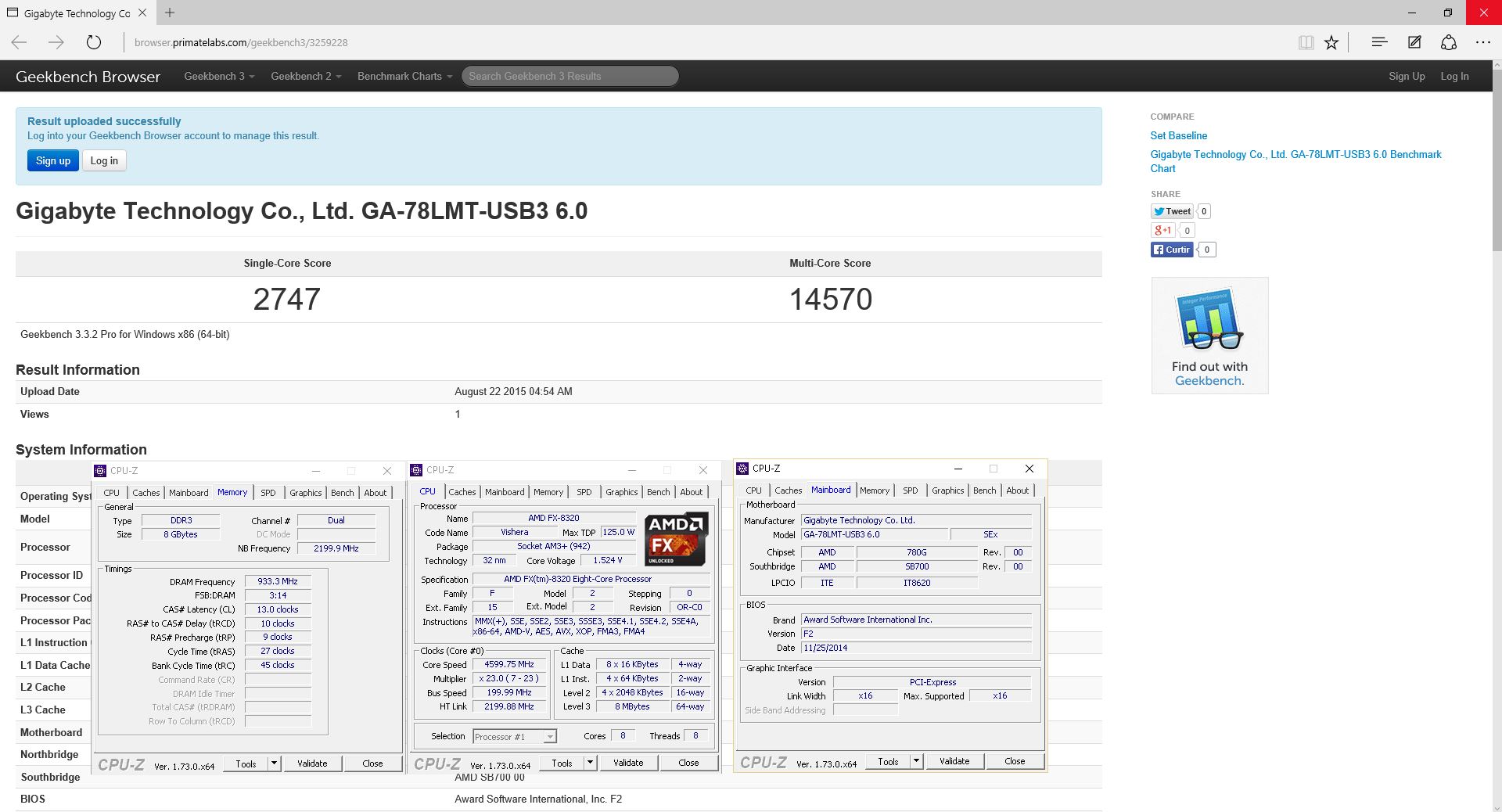Click Close button in Memory CPU-Z window
Viewport: 1502px width, 812px height.
372,763
